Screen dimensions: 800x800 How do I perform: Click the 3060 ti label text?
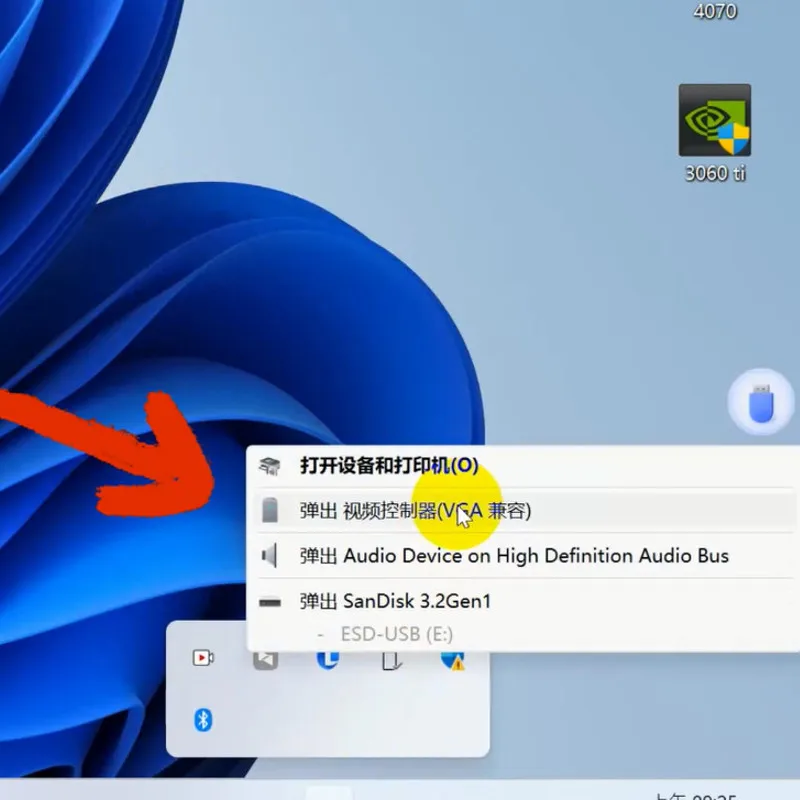click(x=715, y=173)
